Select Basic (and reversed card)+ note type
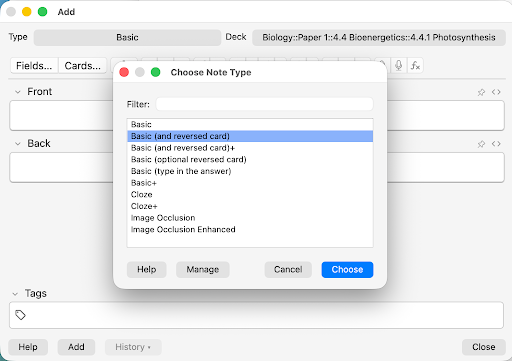Image resolution: width=512 pixels, height=361 pixels. (x=250, y=148)
